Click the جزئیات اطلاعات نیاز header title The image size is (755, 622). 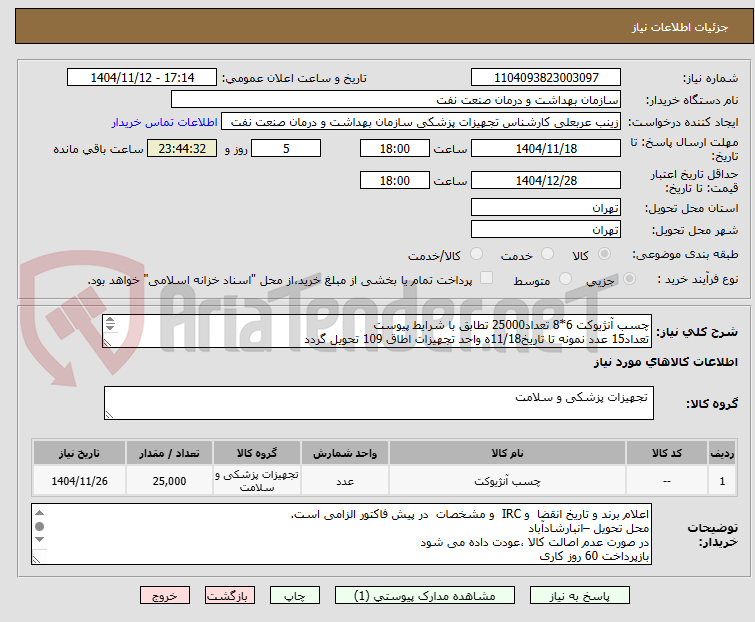(679, 27)
